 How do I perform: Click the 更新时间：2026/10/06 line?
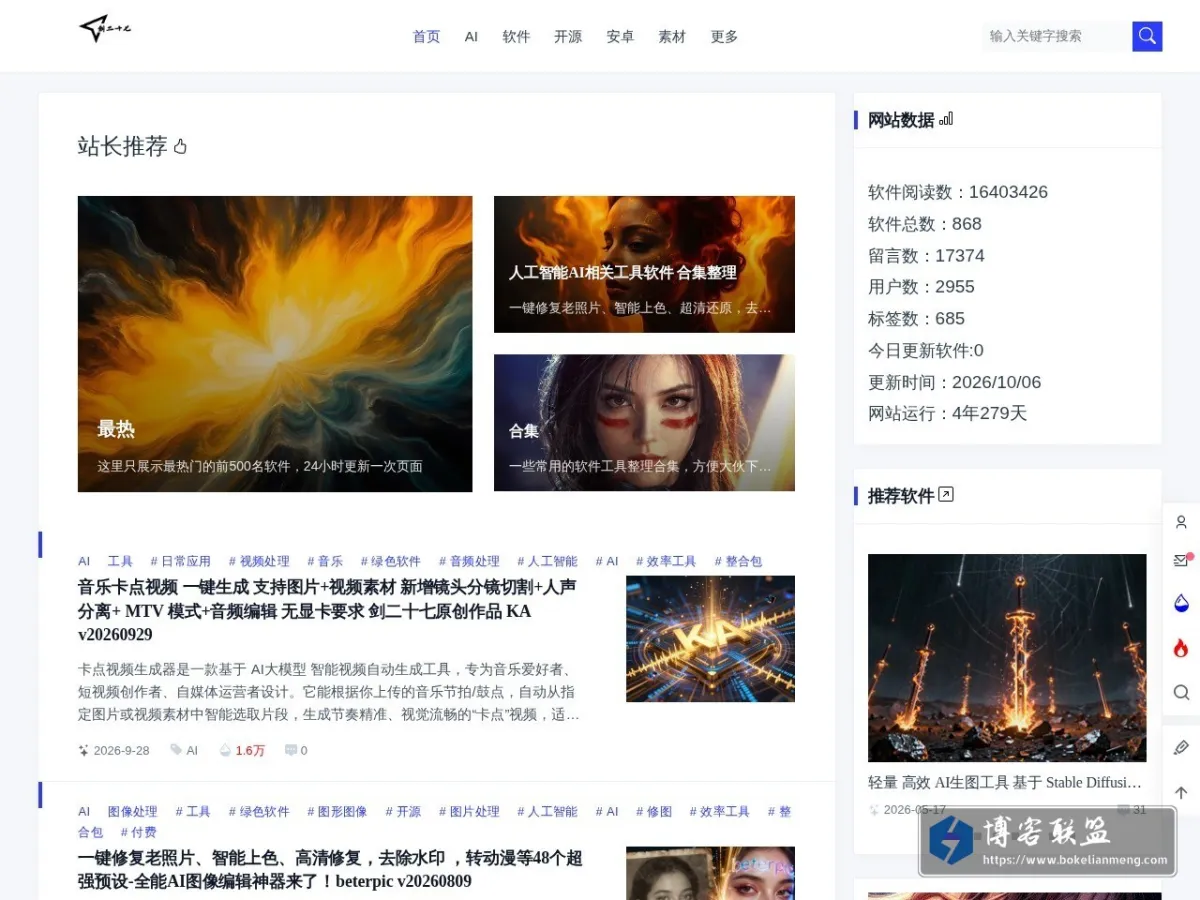[x=954, y=382]
